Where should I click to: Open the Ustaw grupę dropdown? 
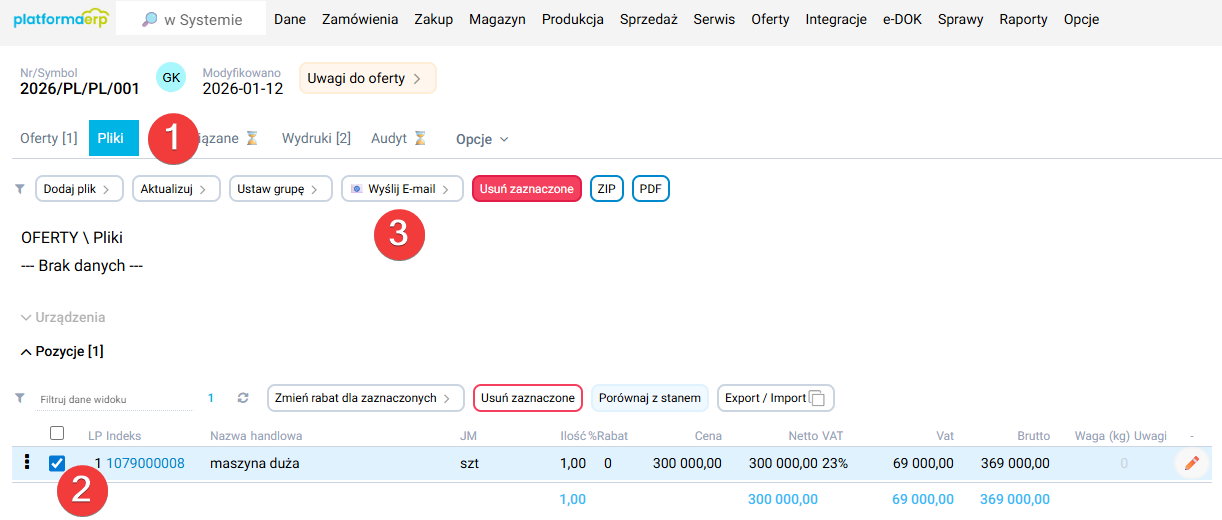[280, 188]
